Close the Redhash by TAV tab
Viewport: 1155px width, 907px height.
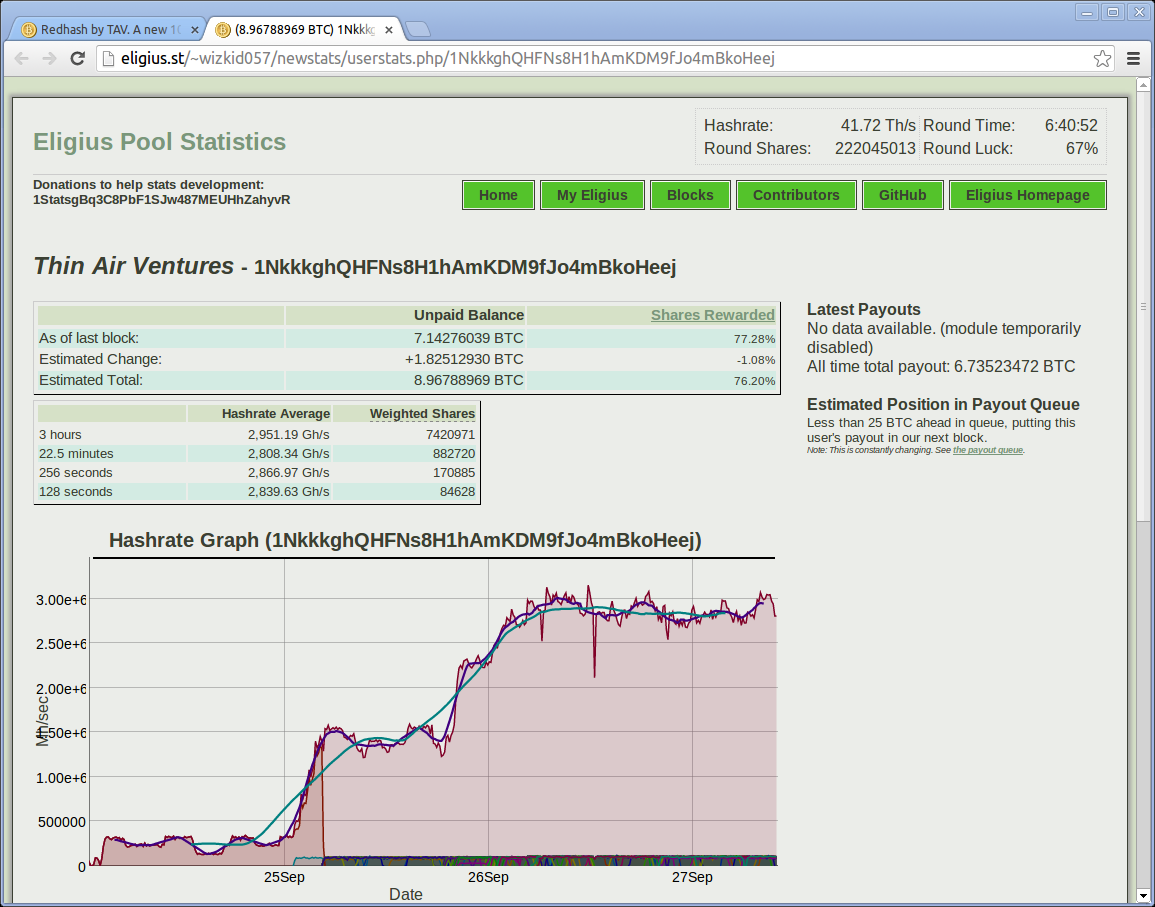[x=194, y=29]
